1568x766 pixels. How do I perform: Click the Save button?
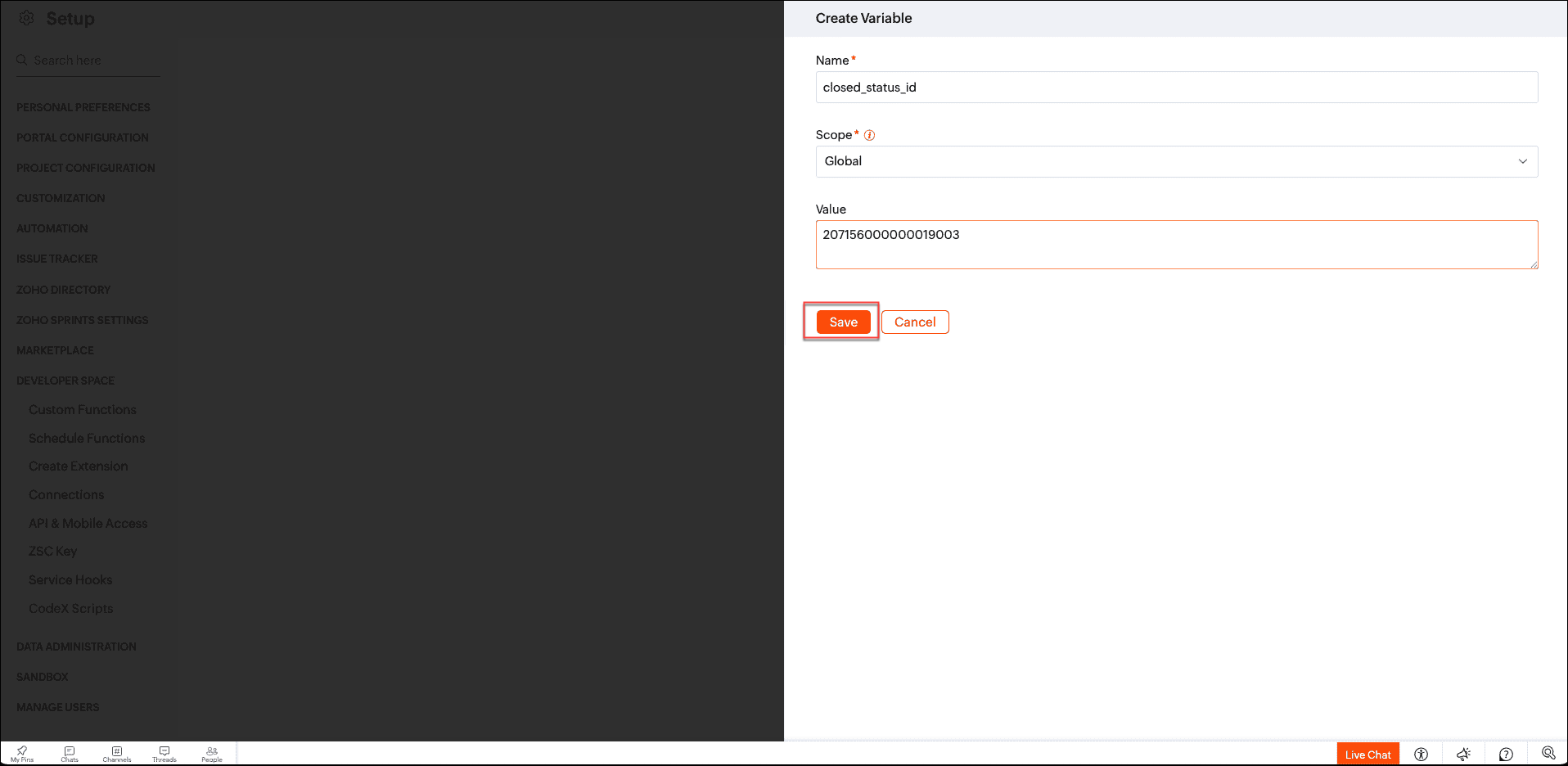tap(843, 322)
